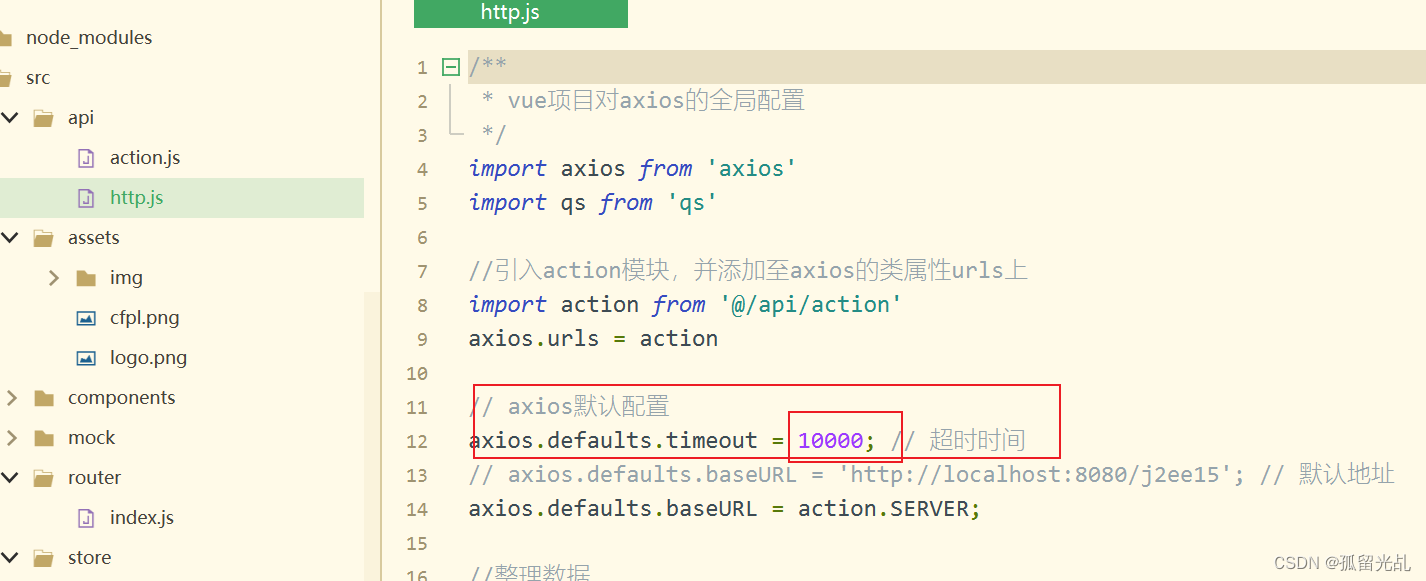Click the logo.png image file icon
Image resolution: width=1426 pixels, height=581 pixels.
click(87, 358)
